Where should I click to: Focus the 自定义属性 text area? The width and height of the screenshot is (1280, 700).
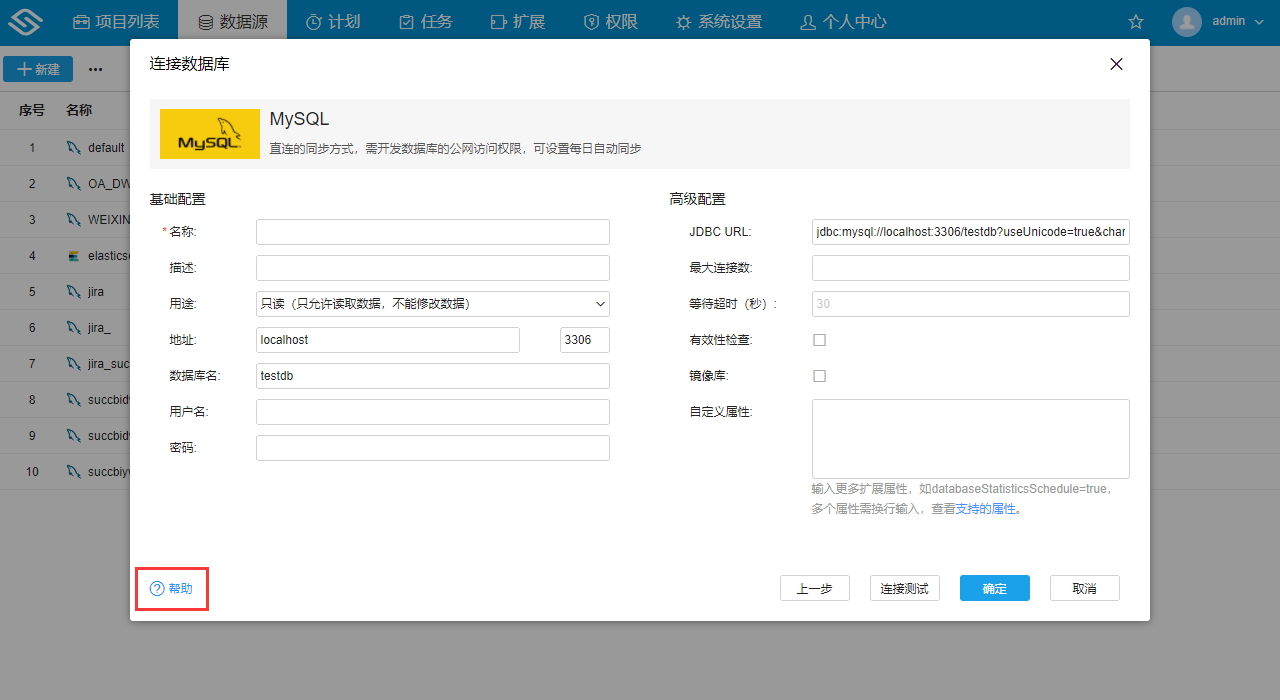click(x=970, y=439)
